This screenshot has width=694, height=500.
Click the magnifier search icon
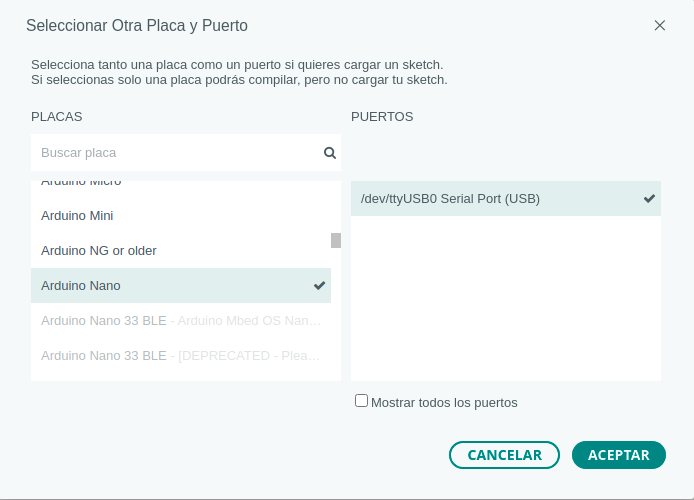click(x=330, y=153)
